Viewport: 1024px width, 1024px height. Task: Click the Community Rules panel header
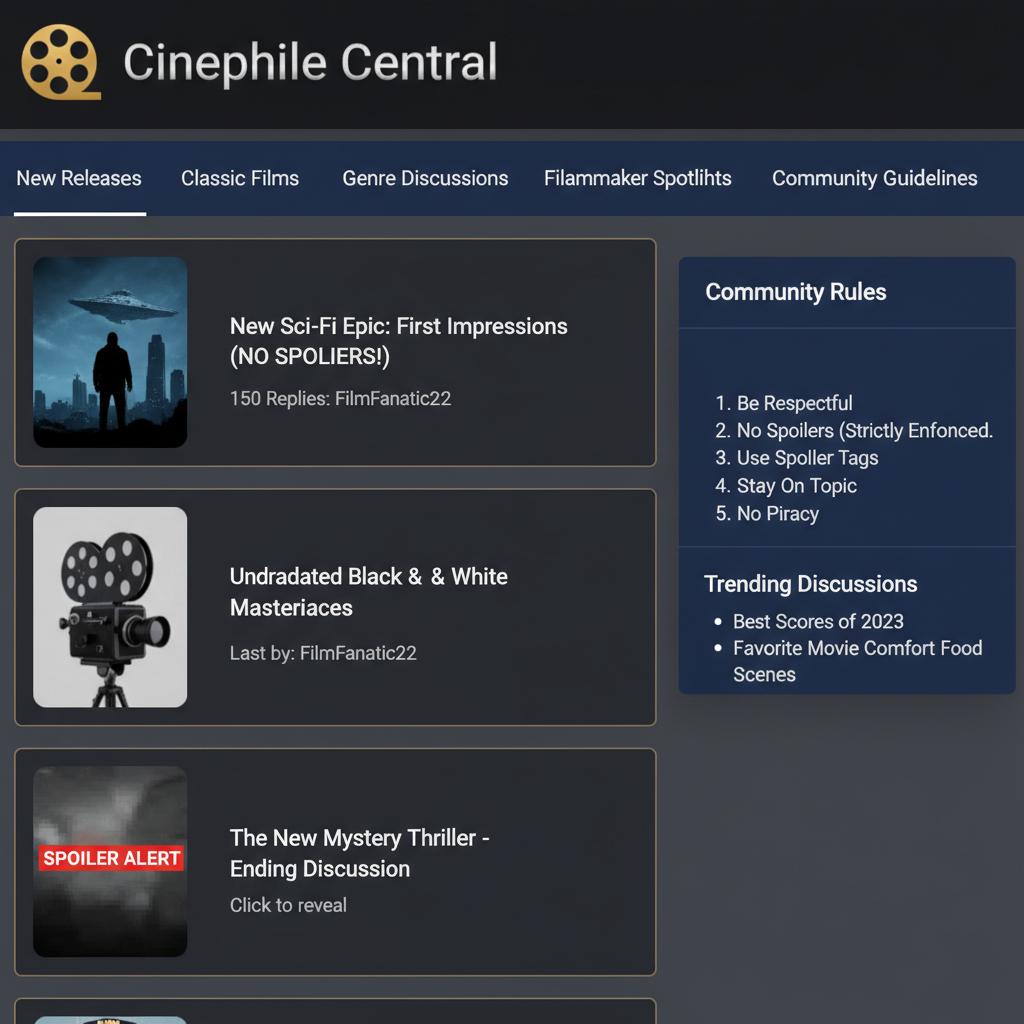tap(796, 292)
